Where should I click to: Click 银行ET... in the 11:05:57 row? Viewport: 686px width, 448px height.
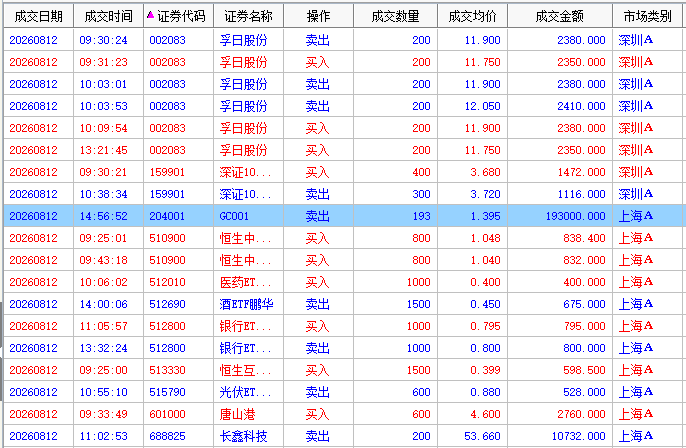[245, 326]
